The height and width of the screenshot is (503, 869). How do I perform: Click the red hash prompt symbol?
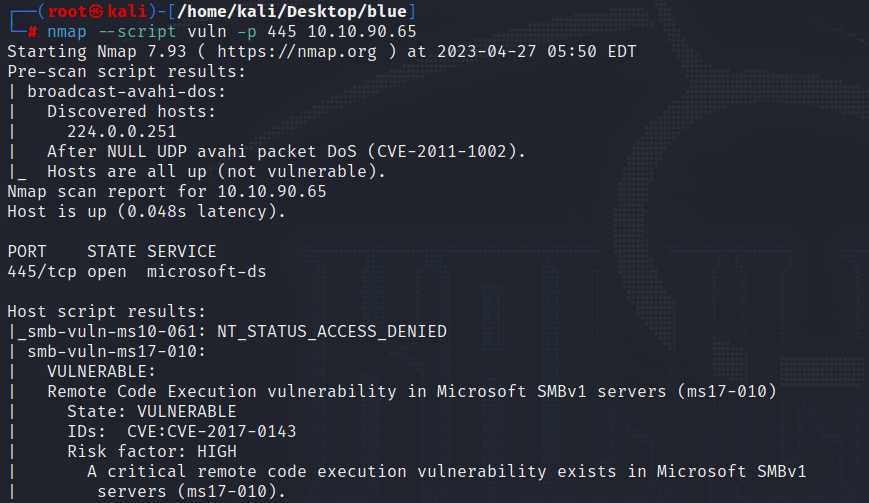click(32, 32)
